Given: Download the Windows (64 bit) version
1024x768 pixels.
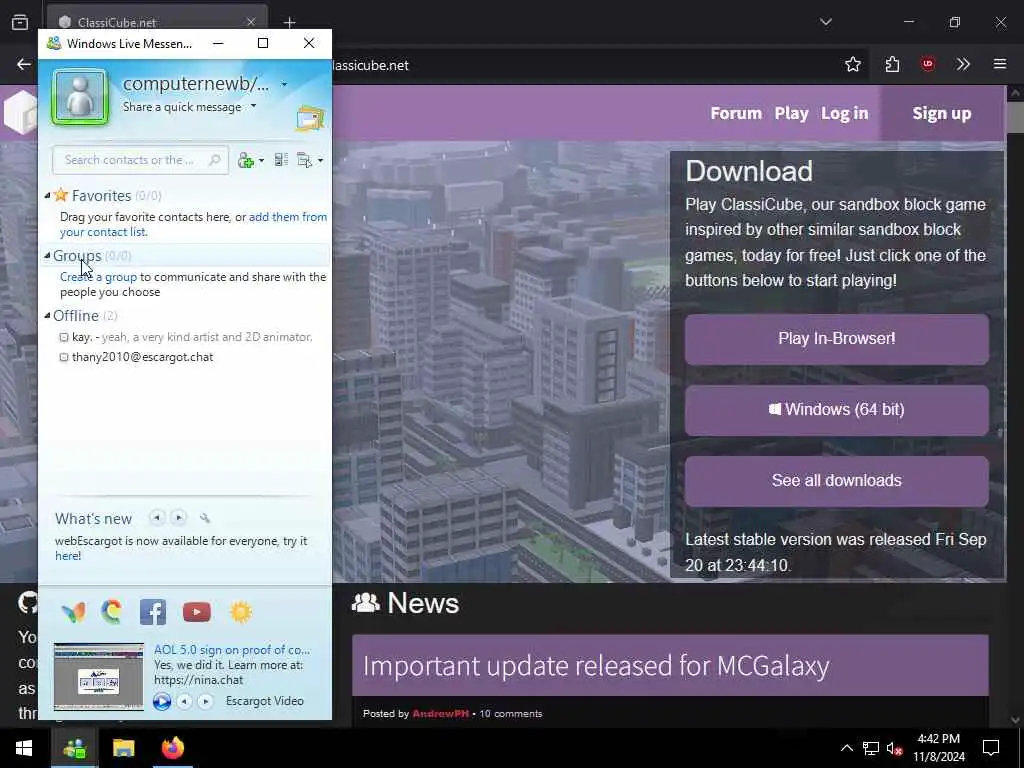Looking at the screenshot, I should click(837, 409).
